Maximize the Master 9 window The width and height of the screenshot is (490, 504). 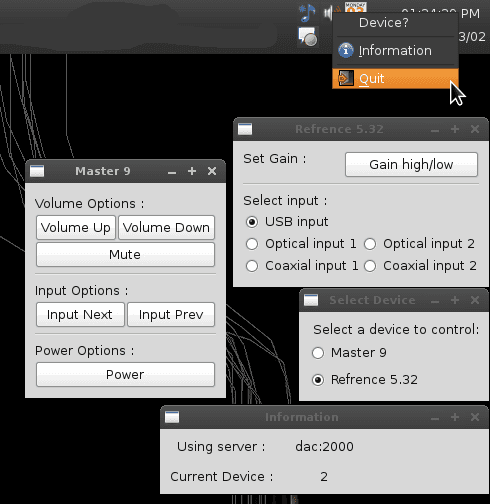click(192, 171)
